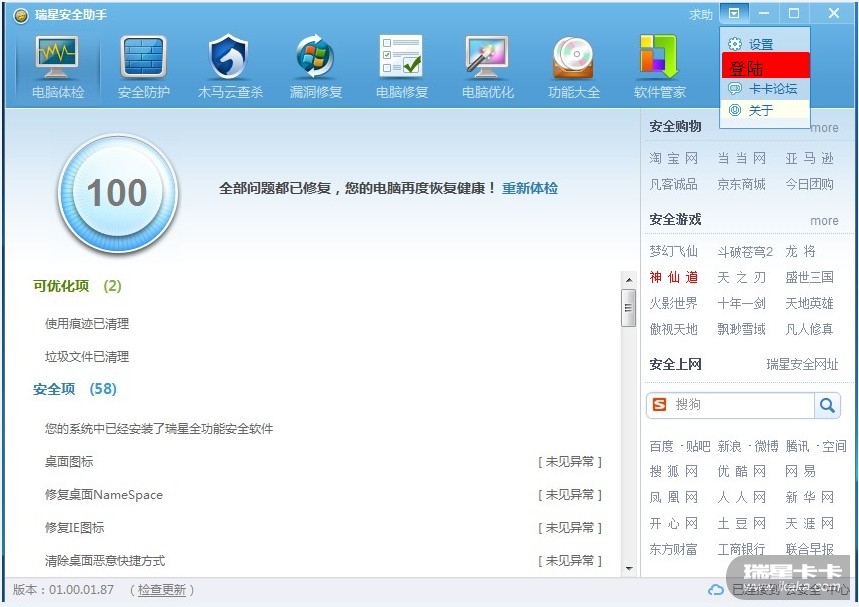Viewport: 859px width, 607px height.
Task: Open the 安全防护 firewall protection tool
Action: (x=143, y=67)
